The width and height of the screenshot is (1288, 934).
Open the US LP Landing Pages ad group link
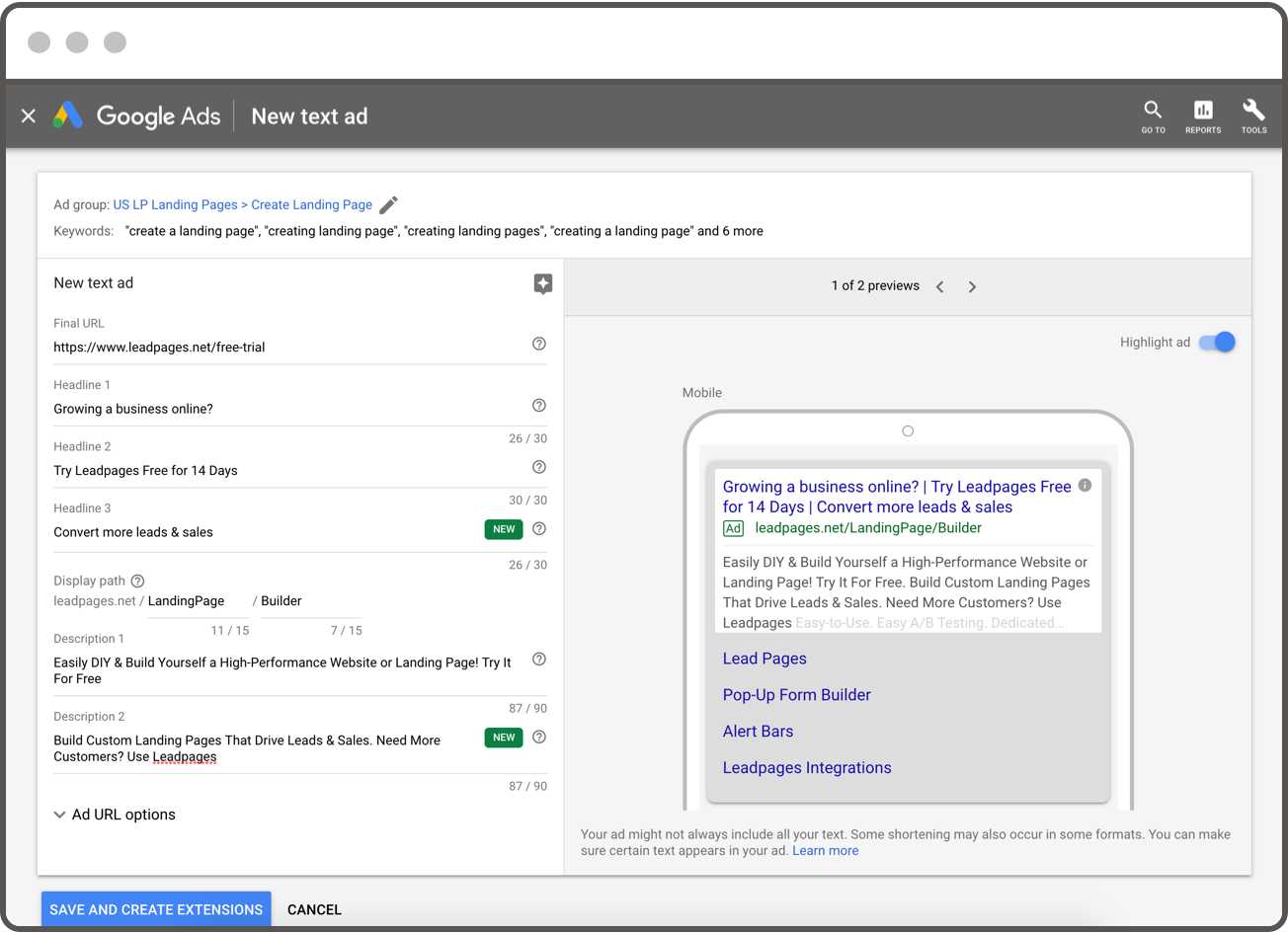176,204
